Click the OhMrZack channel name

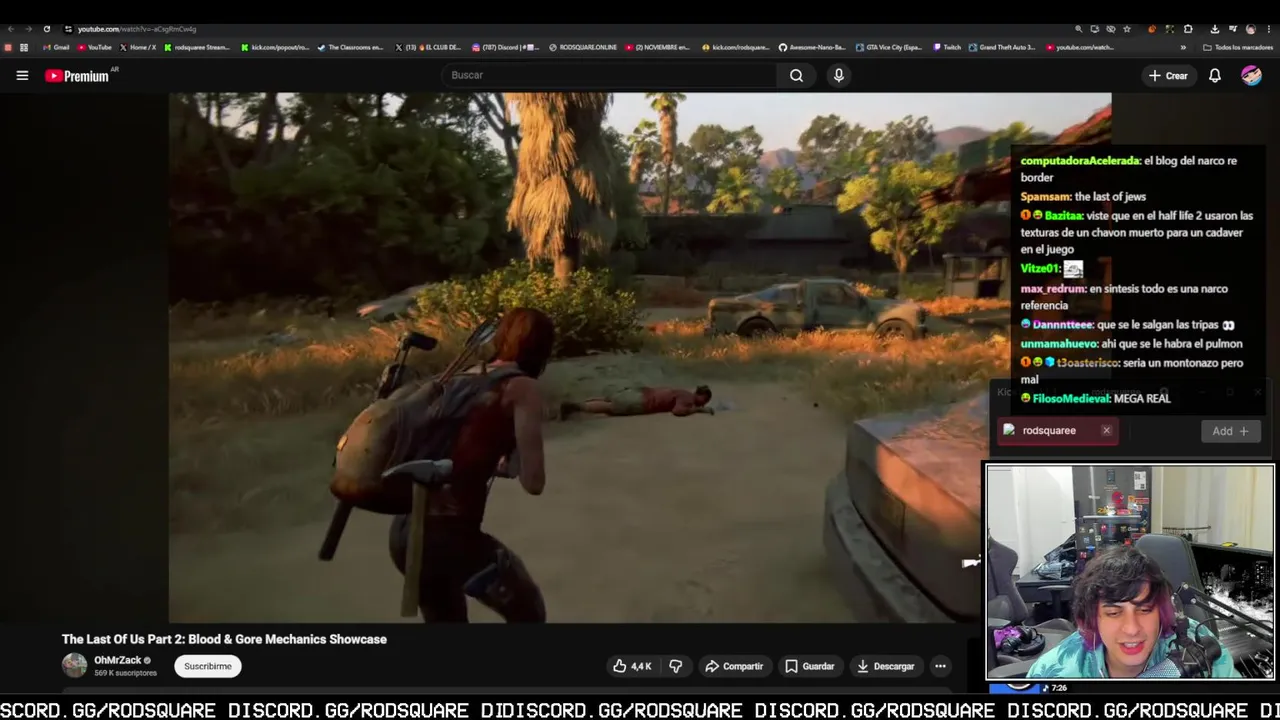pos(117,660)
